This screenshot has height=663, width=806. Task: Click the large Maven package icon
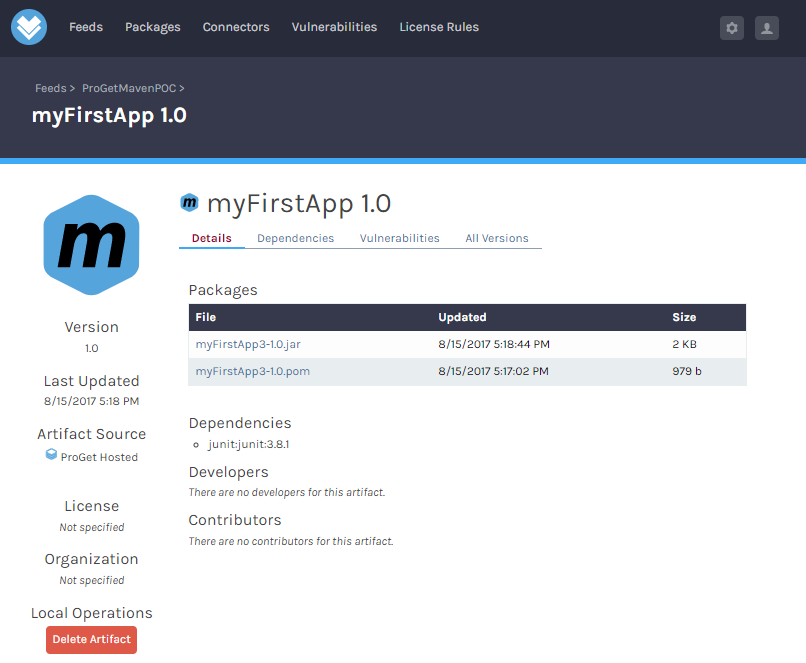pyautogui.click(x=91, y=245)
